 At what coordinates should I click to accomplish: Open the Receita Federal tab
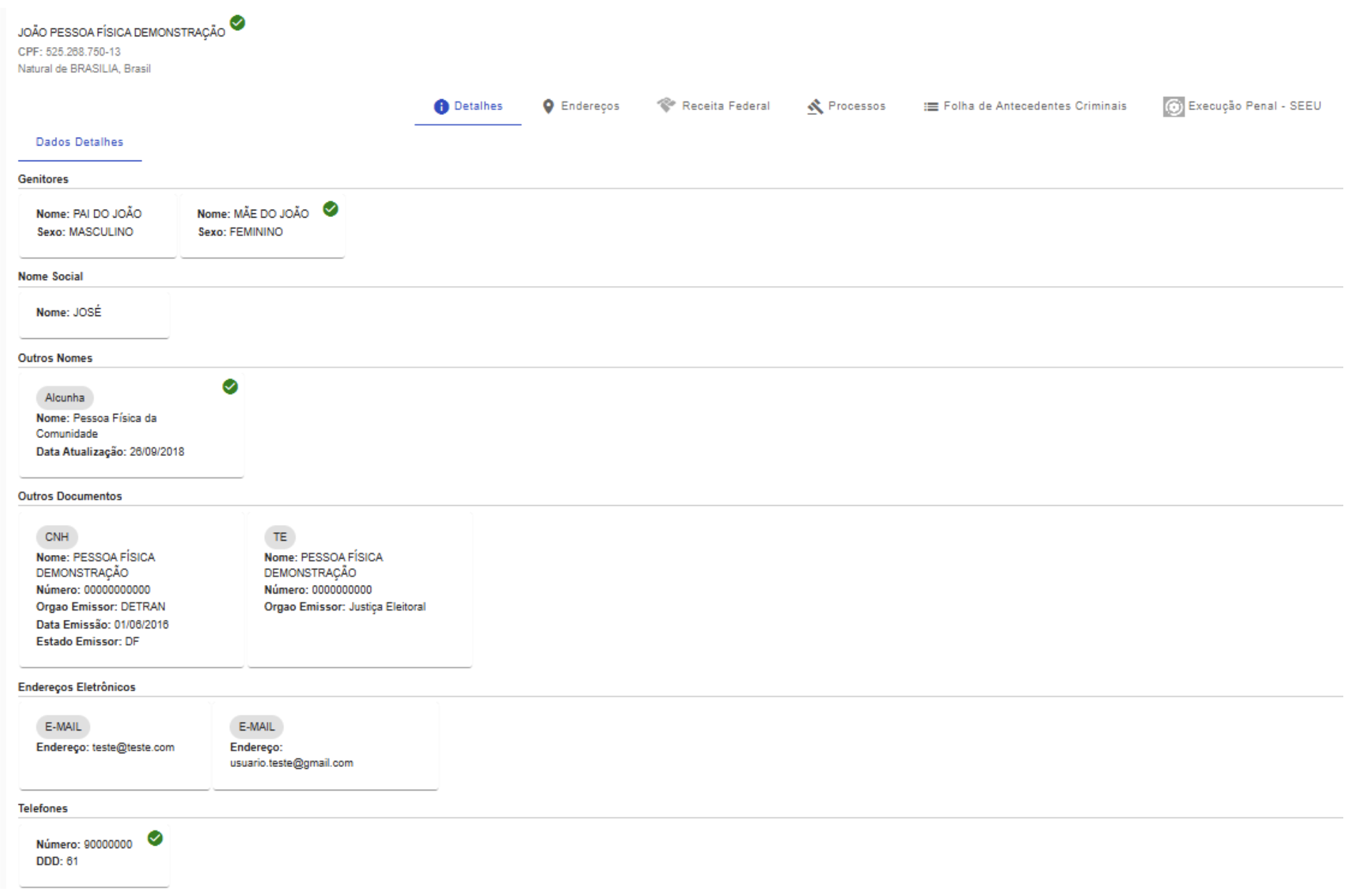[725, 106]
